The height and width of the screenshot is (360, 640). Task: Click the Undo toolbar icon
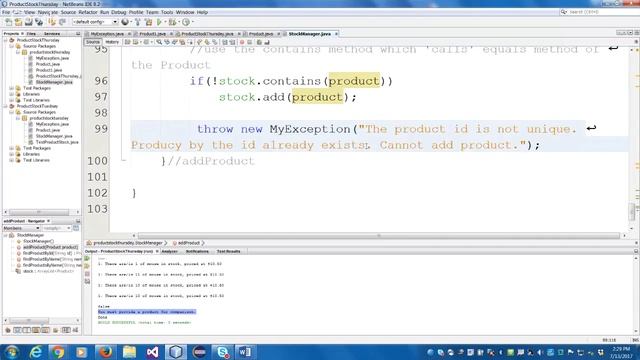(52, 22)
